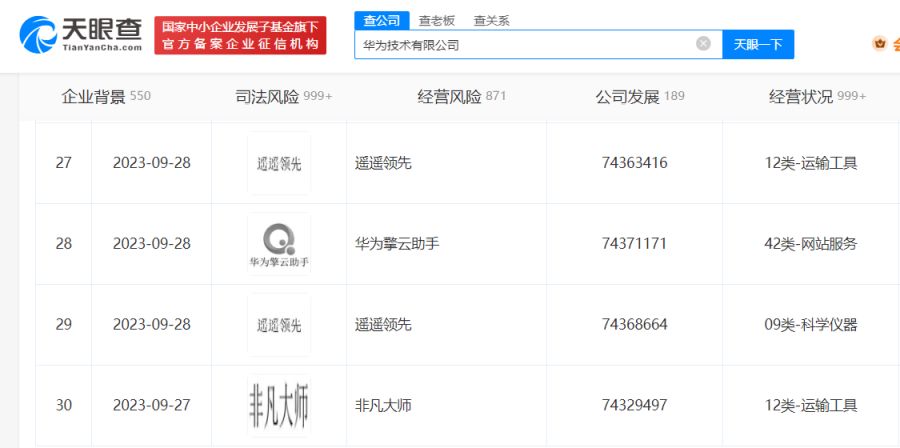Click registration number 74329497
Viewport: 900px width, 448px height.
pos(634,406)
